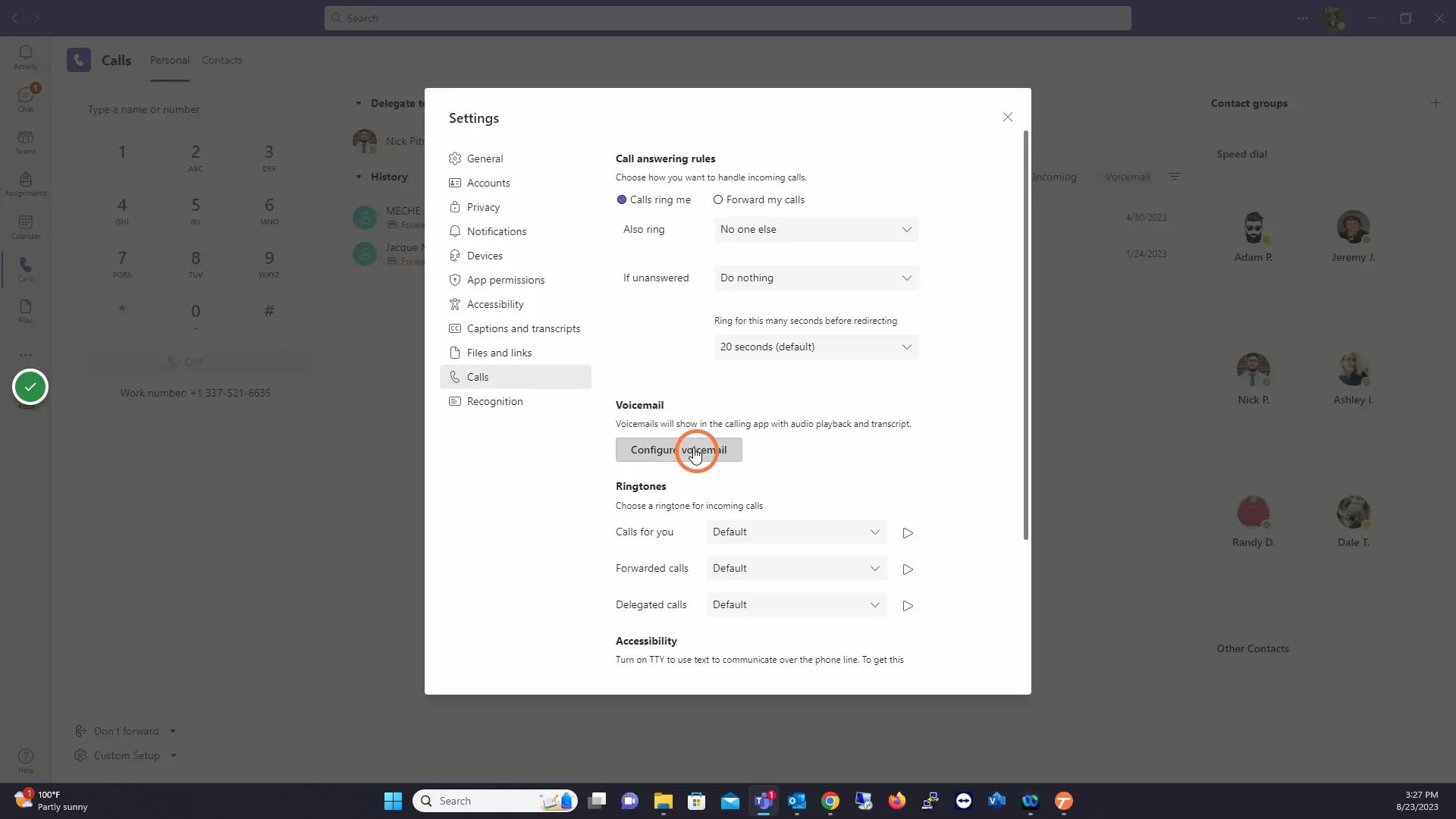The image size is (1456, 819).
Task: Open the 20 seconds ring duration dropdown
Action: pos(816,347)
